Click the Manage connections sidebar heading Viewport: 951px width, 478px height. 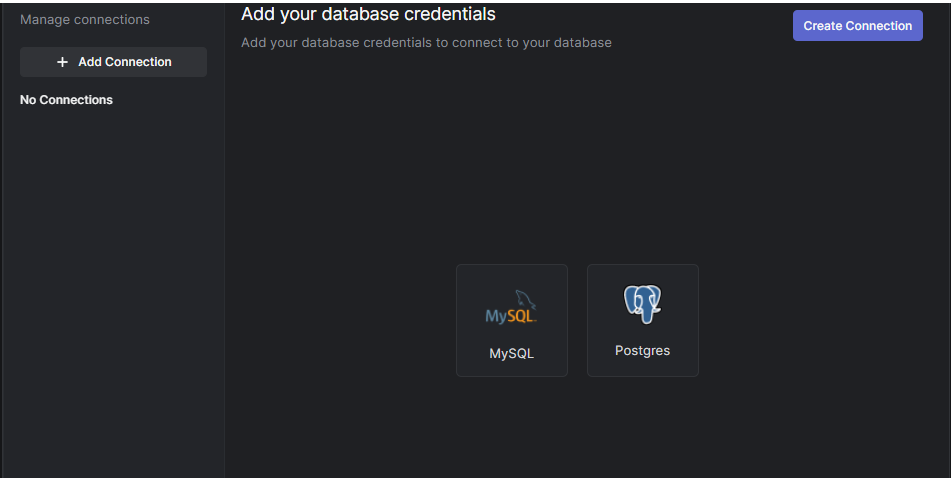pos(85,19)
